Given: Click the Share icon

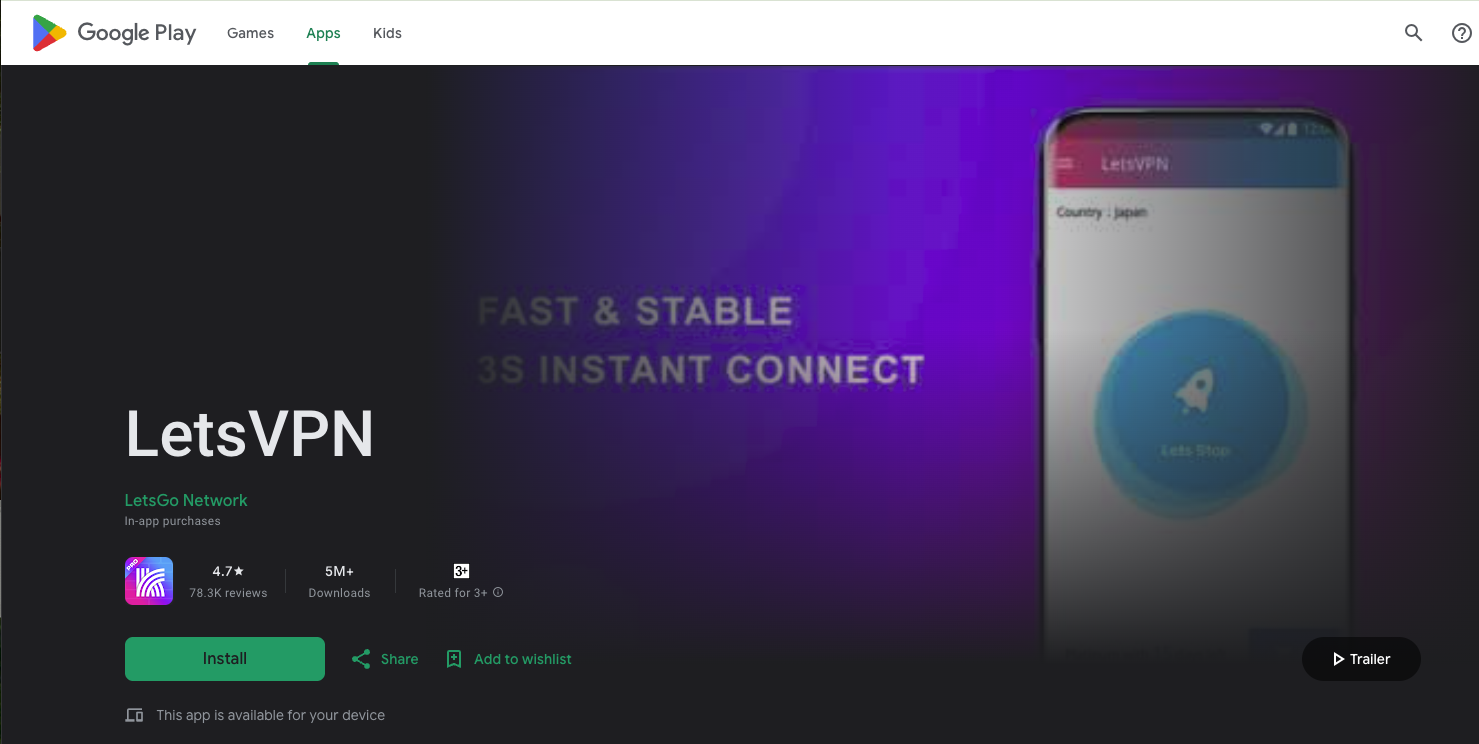Looking at the screenshot, I should (361, 659).
